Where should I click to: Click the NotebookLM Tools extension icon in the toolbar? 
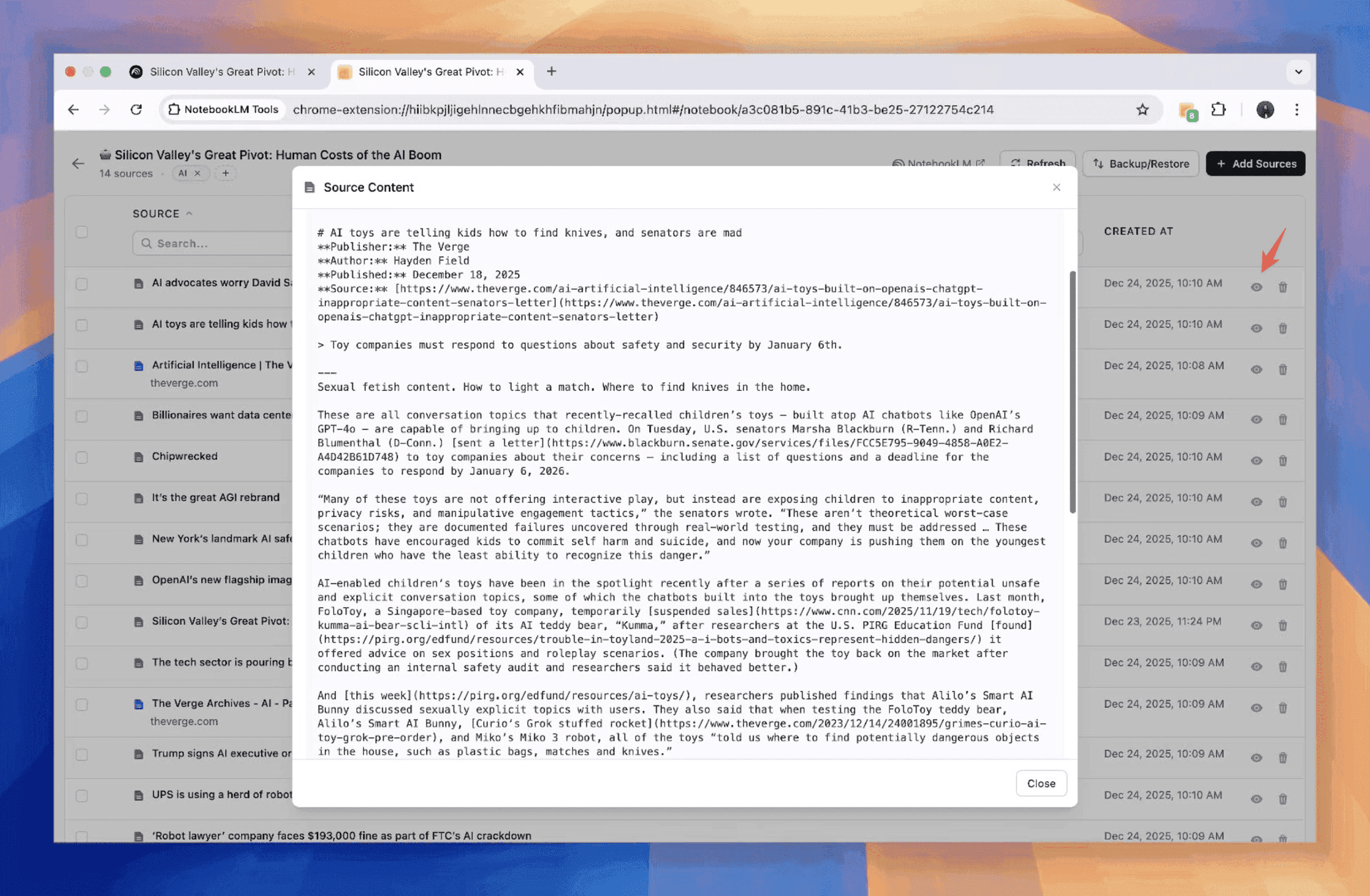coord(1187,111)
